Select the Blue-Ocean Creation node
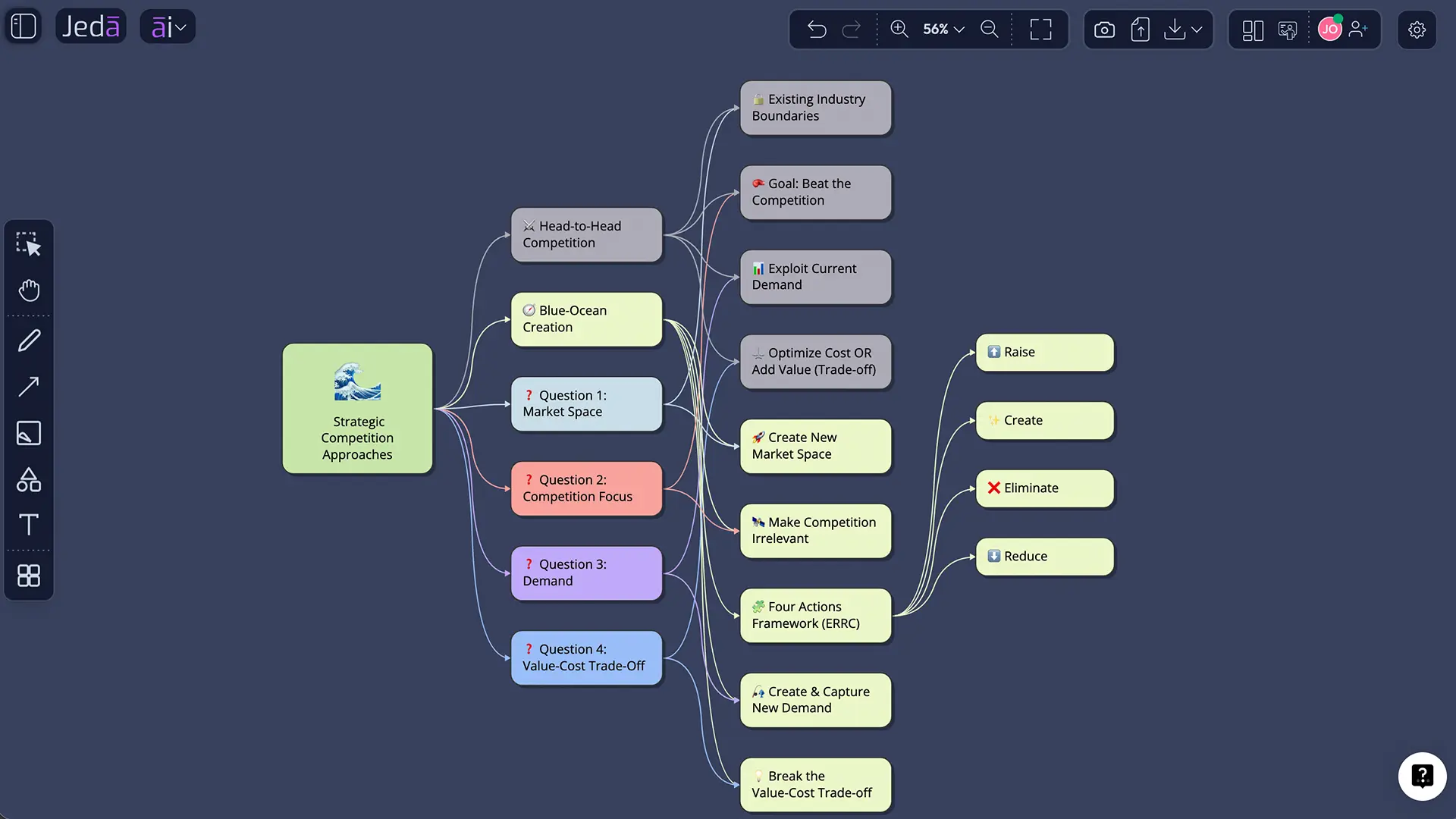The image size is (1456, 819). 586,319
